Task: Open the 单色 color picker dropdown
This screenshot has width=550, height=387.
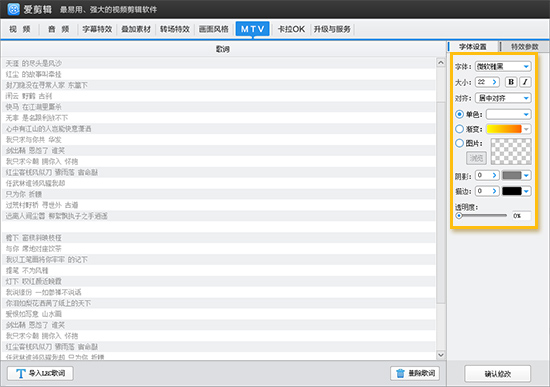Action: coord(509,114)
